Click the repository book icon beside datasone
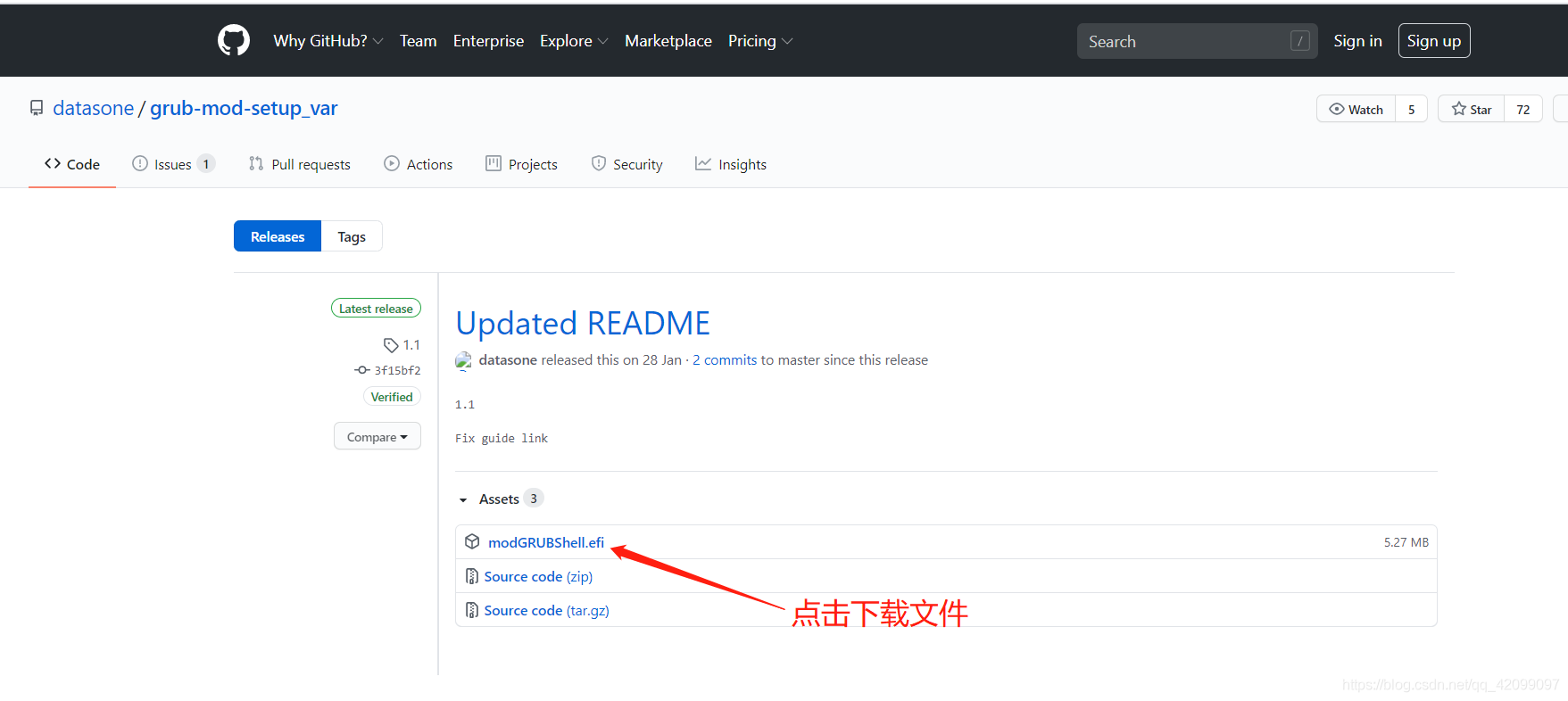The image size is (1568, 701). click(37, 108)
